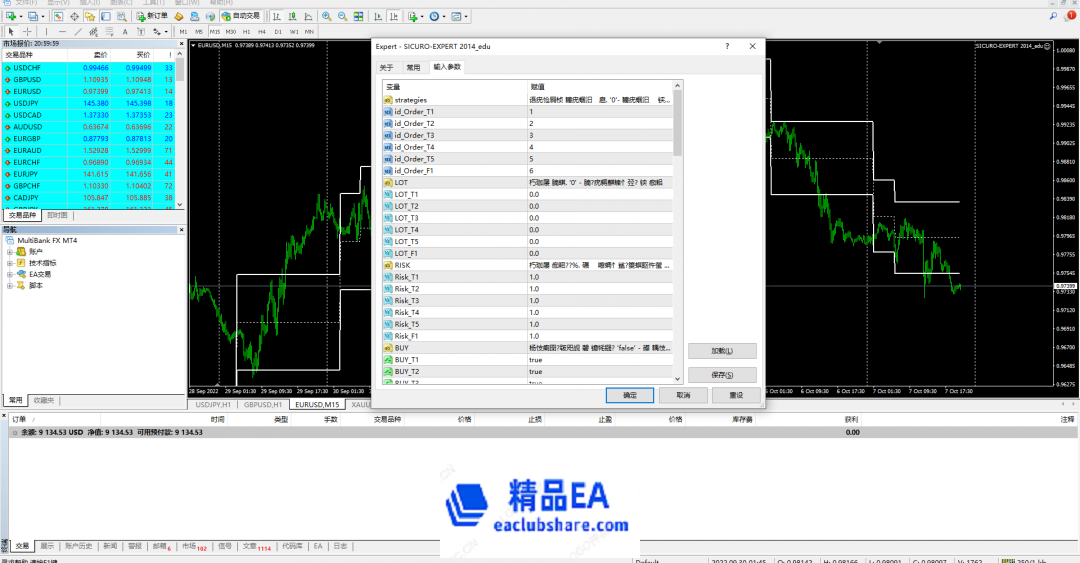Open the 账户历史 terminal tab
The height and width of the screenshot is (563, 1080).
79,546
